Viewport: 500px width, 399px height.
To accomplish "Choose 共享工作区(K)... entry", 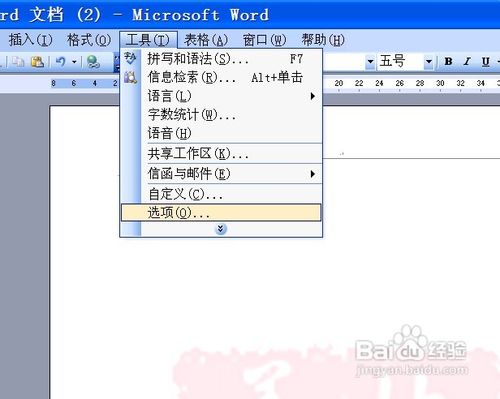I will (221, 154).
